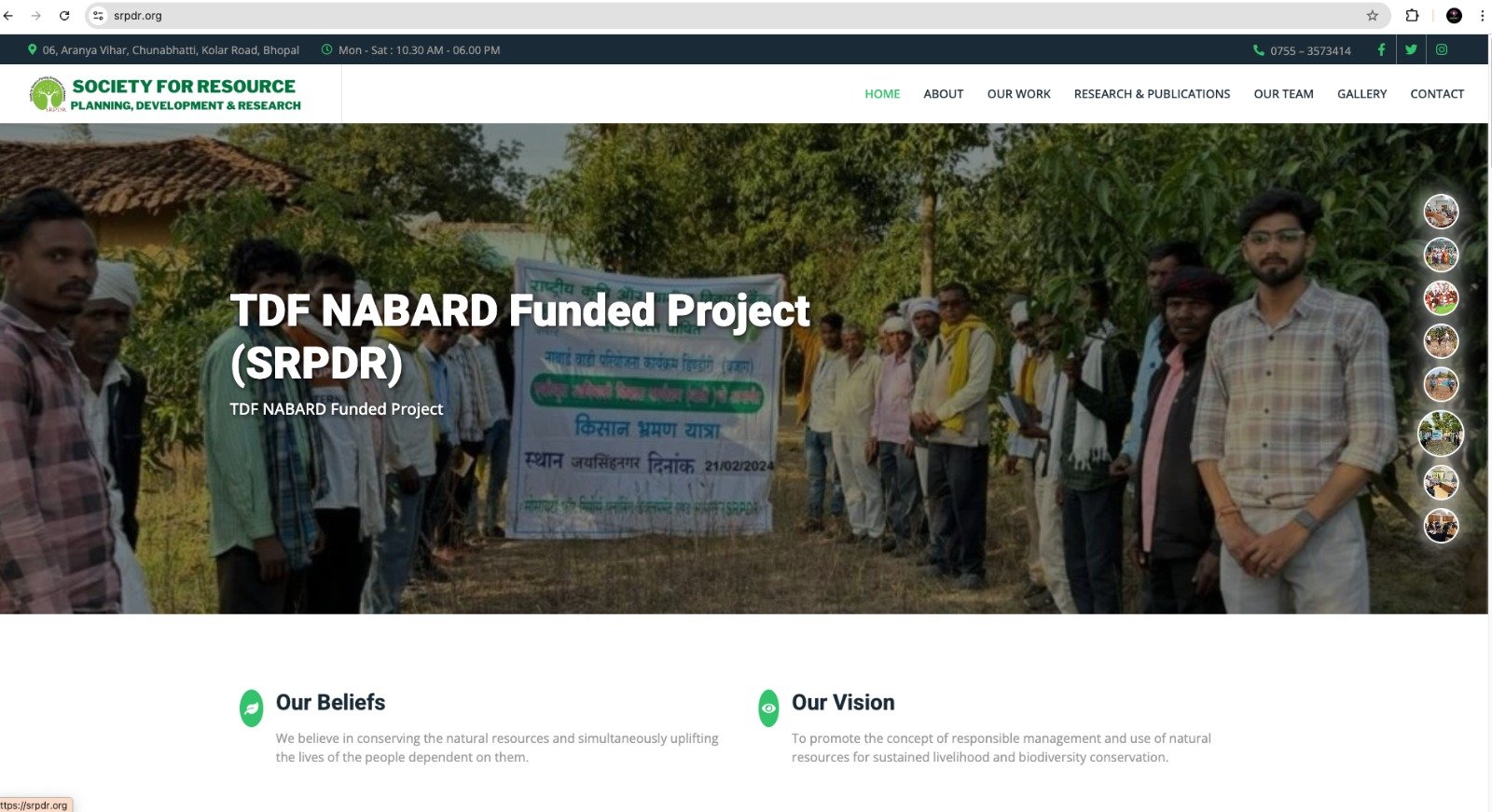Go to the GALLERY page
The height and width of the screenshot is (812, 1492).
point(1361,94)
